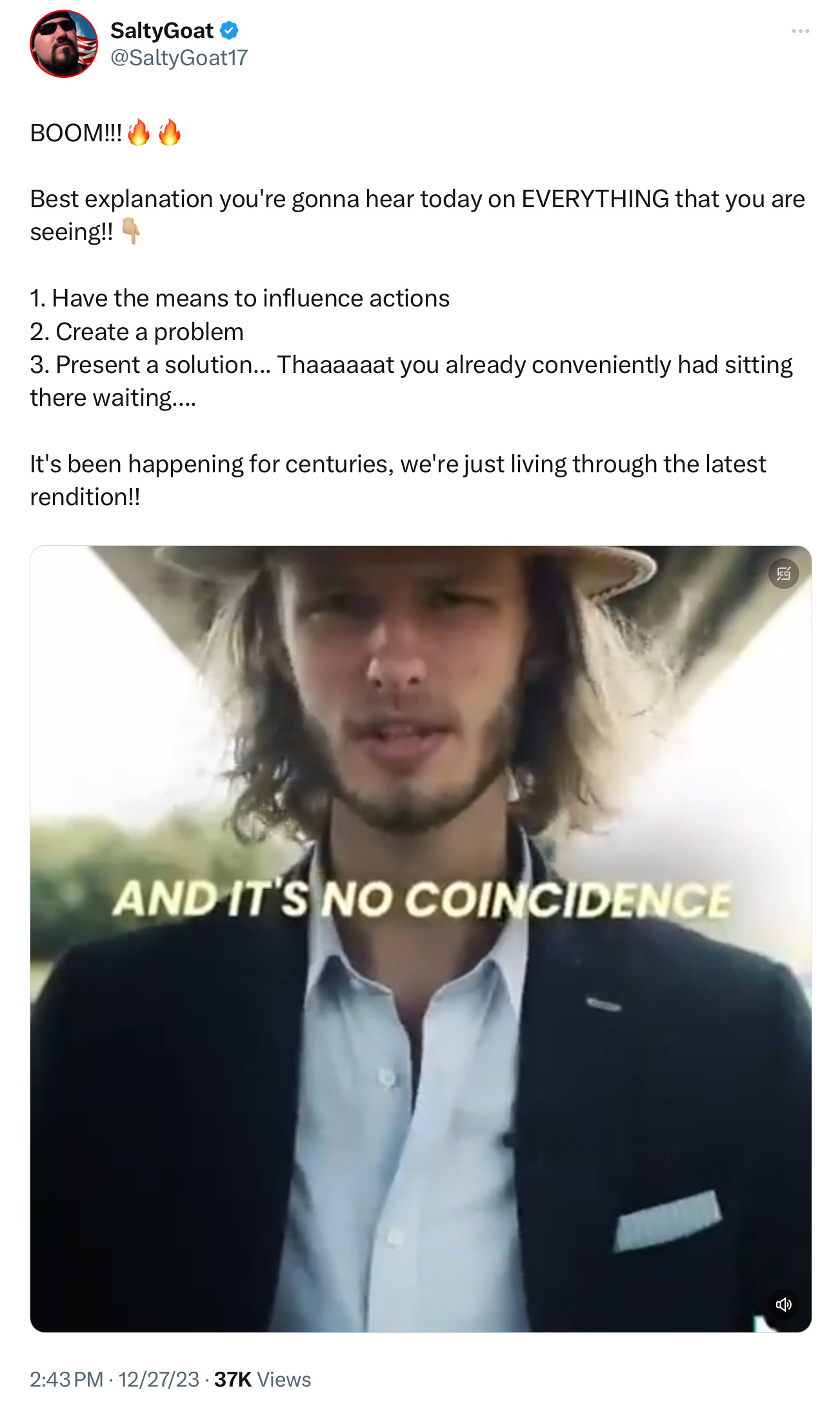Select the "2. Create a problem" line
The width and height of the screenshot is (840, 1404).
click(137, 332)
